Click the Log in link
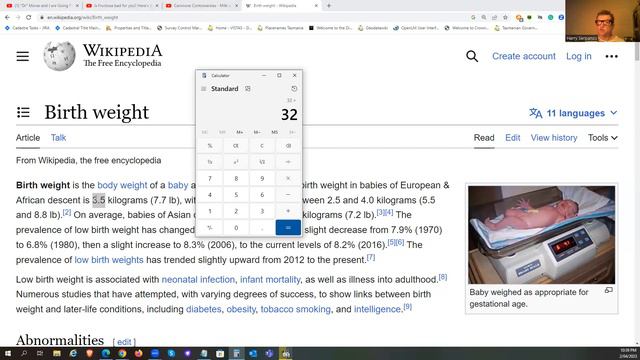 tap(578, 56)
